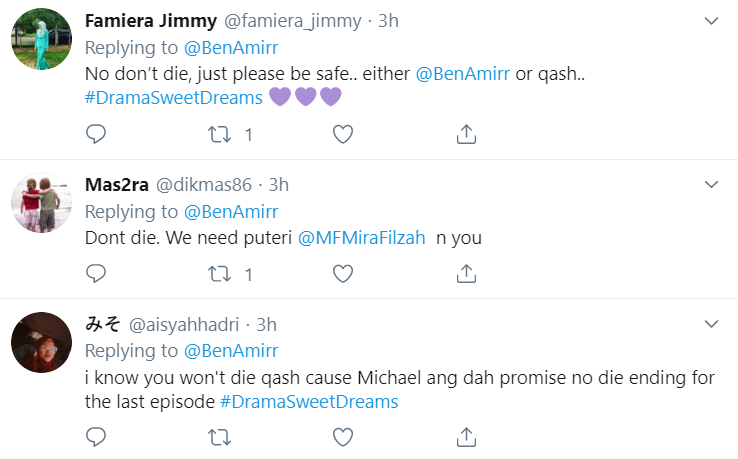Share Mas2ra's tweet
This screenshot has height=459, width=738.
point(466,272)
